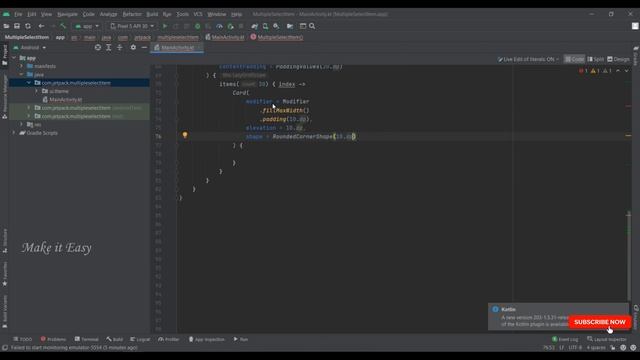Switch editor to Split view
This screenshot has width=640, height=360.
coord(596,59)
